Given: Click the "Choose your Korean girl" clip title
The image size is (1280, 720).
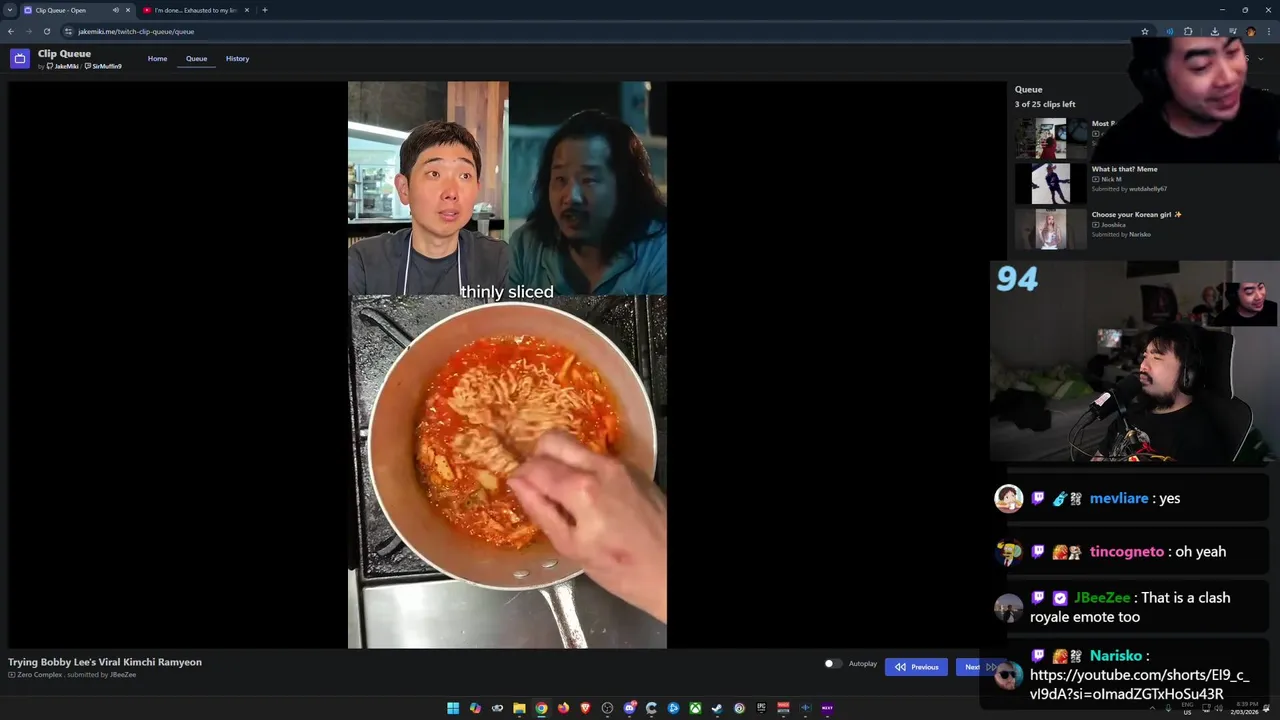Looking at the screenshot, I should click(x=1136, y=214).
